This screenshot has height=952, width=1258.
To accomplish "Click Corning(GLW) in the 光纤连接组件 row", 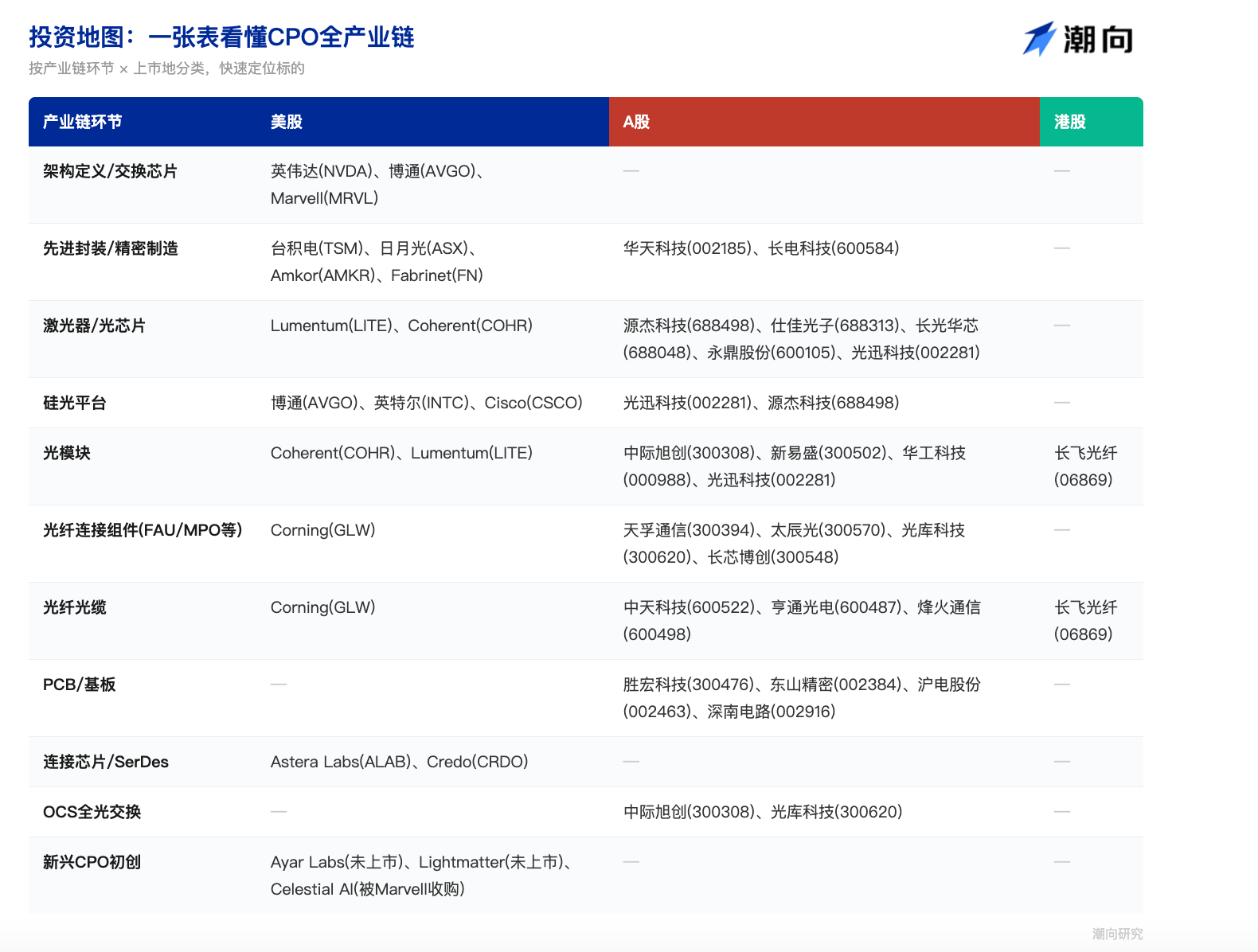I will (323, 530).
